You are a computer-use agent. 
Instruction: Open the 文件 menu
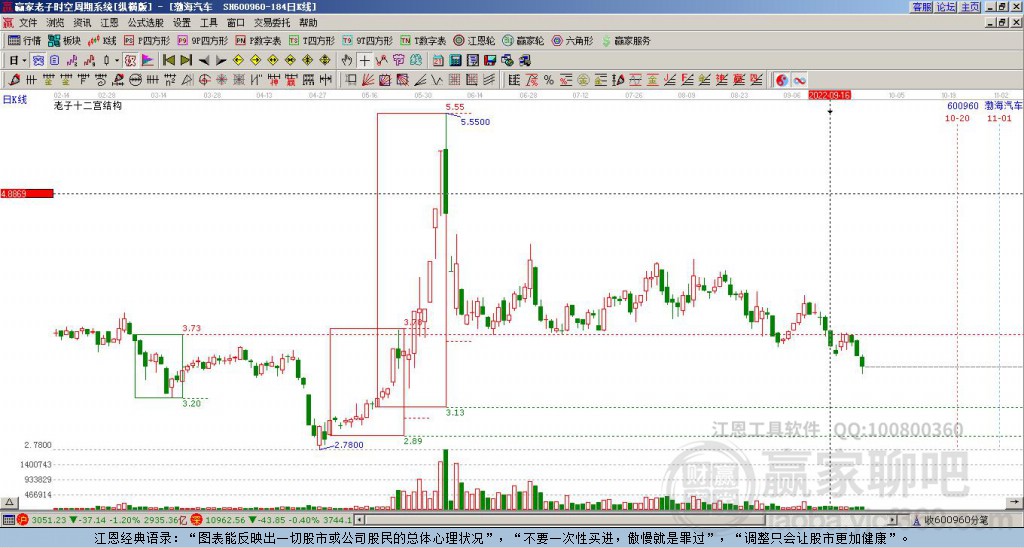pos(28,23)
